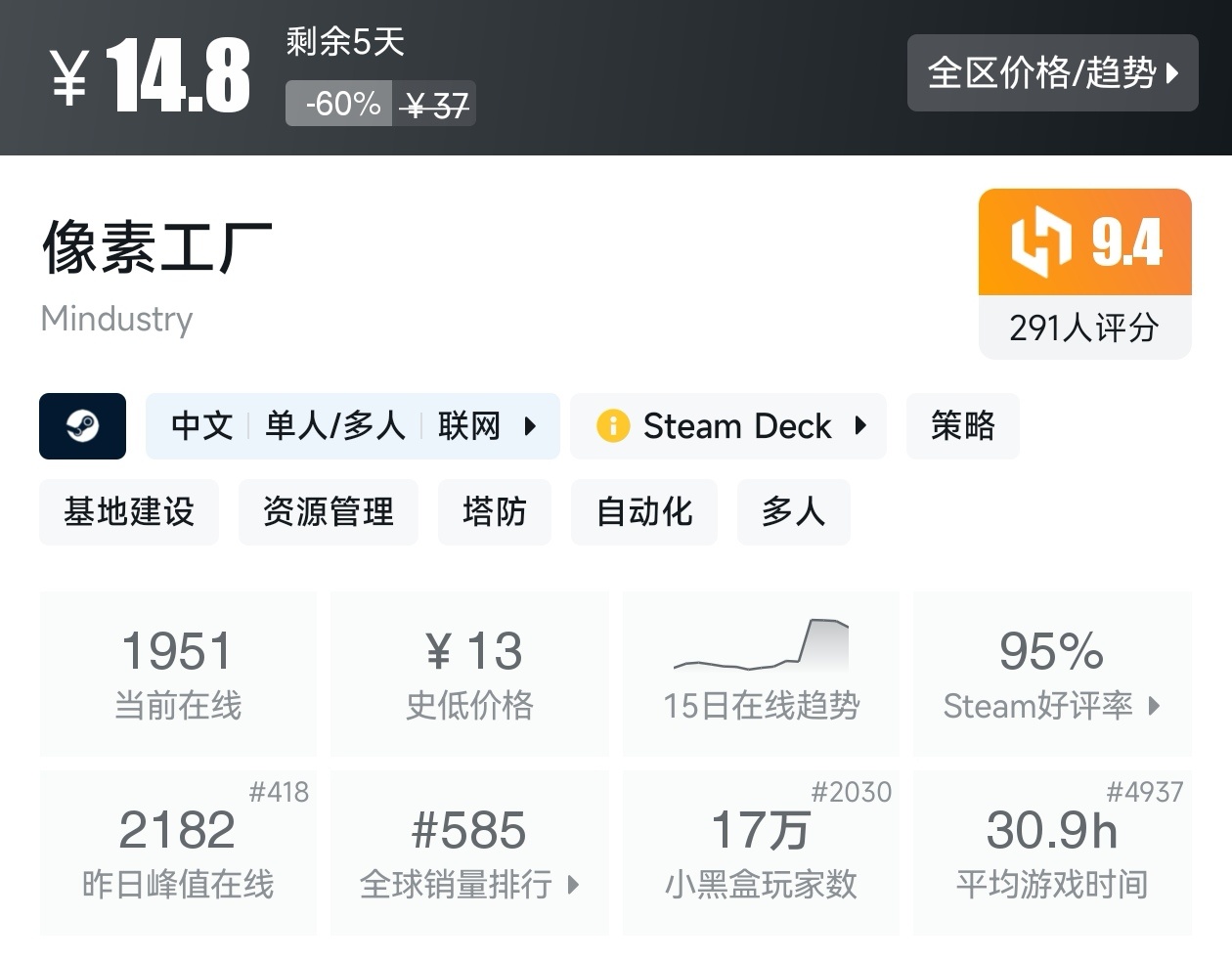The height and width of the screenshot is (962, 1232).
Task: Click the -60% discount badge
Action: click(x=338, y=103)
